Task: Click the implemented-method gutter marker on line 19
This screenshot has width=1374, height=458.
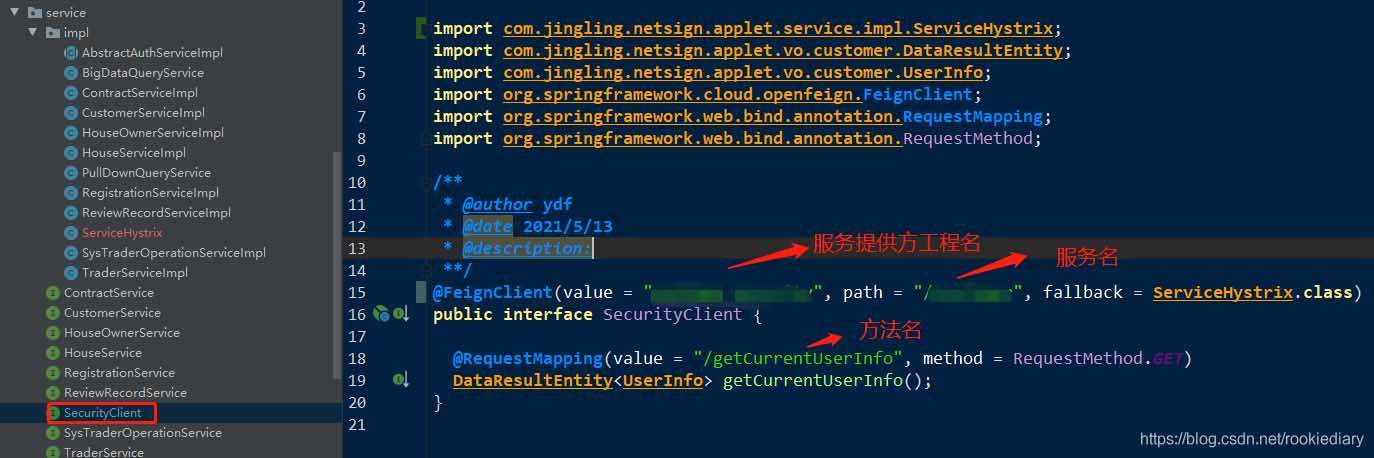Action: [x=400, y=380]
